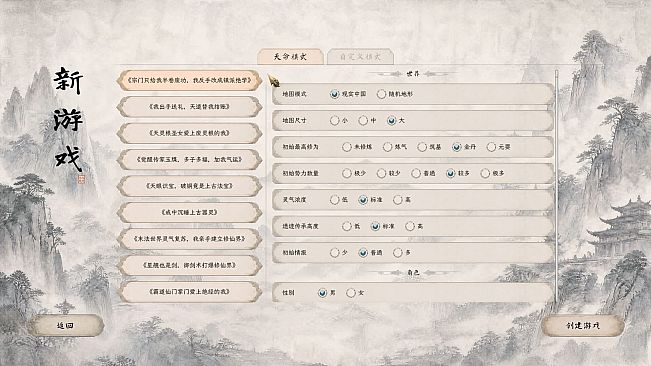
Task: Choose the 《天眼识宝…上古法宝》 preset
Action: point(190,186)
